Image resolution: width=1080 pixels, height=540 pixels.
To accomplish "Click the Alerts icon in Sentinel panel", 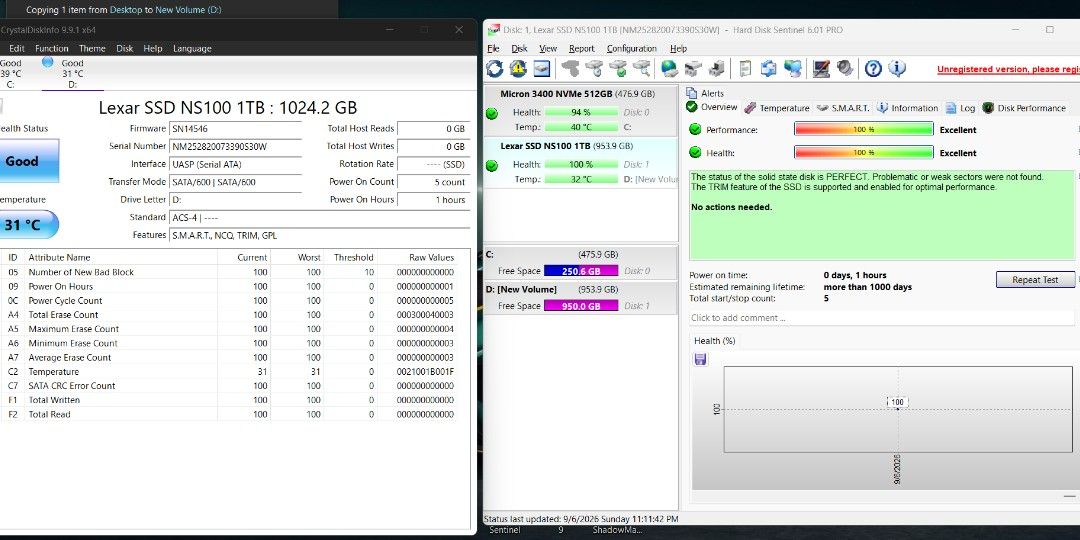I will click(x=692, y=93).
